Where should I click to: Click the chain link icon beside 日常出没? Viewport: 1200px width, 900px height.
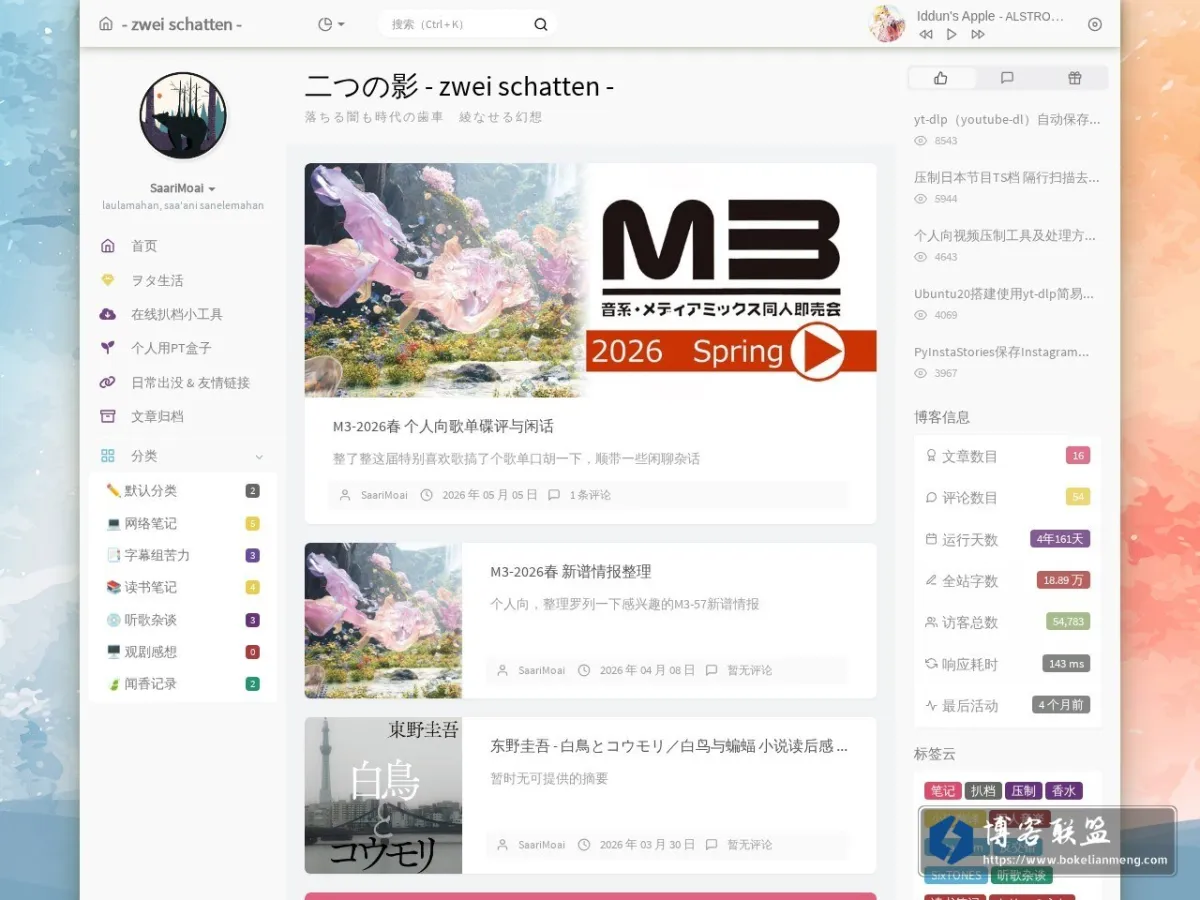point(108,382)
